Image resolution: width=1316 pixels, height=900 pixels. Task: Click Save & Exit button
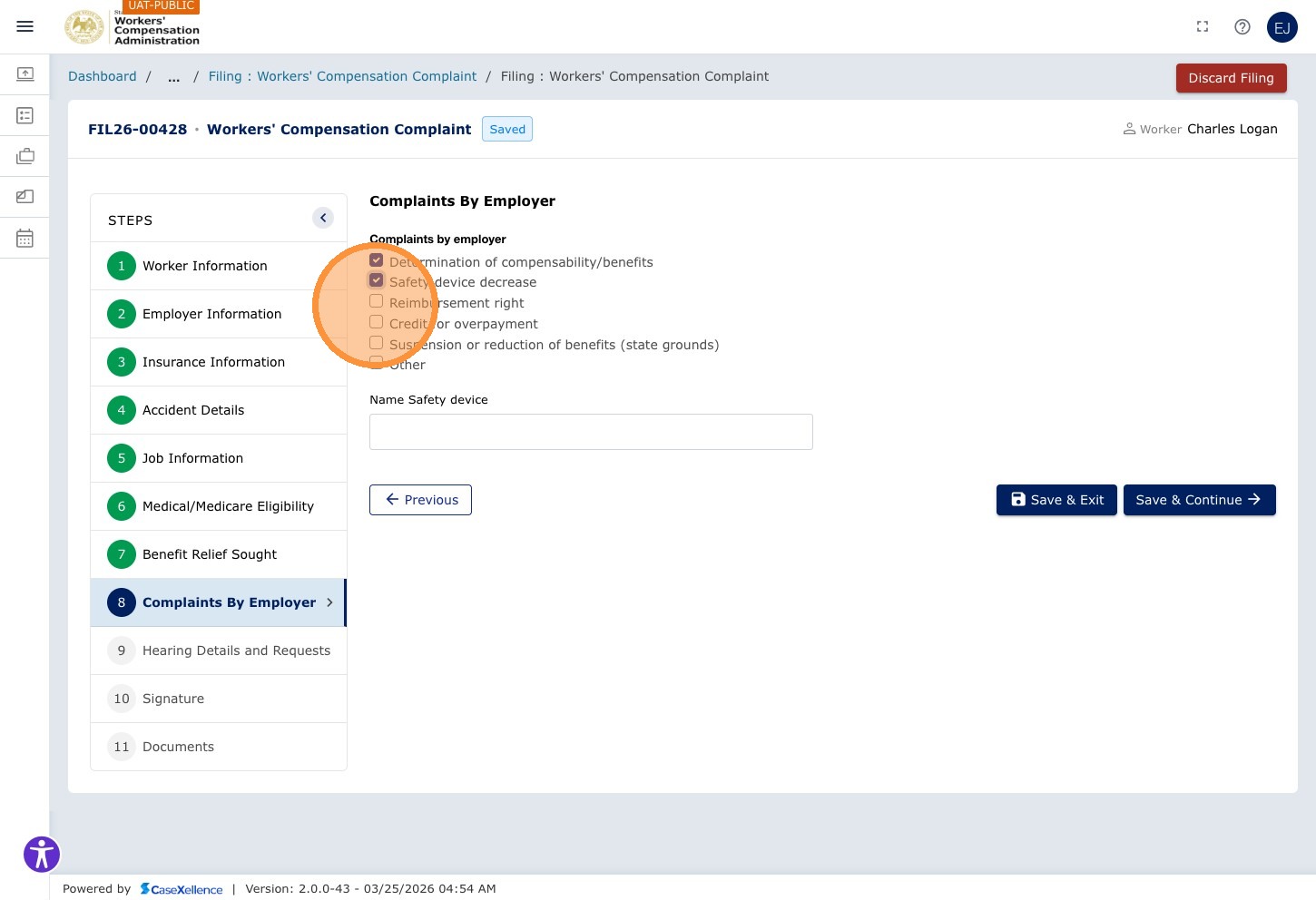click(1056, 500)
